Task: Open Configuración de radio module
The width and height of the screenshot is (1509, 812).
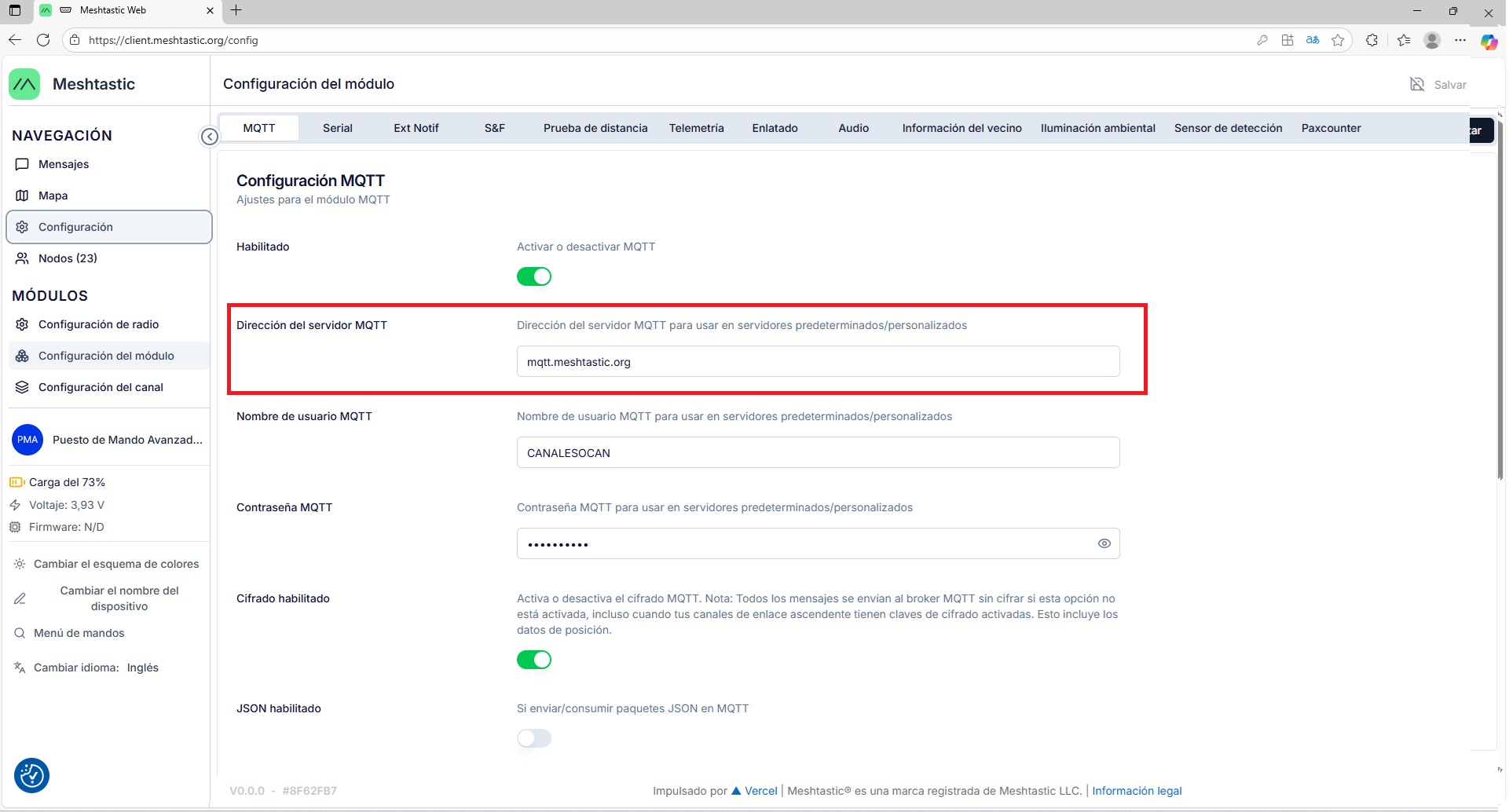Action: [98, 324]
